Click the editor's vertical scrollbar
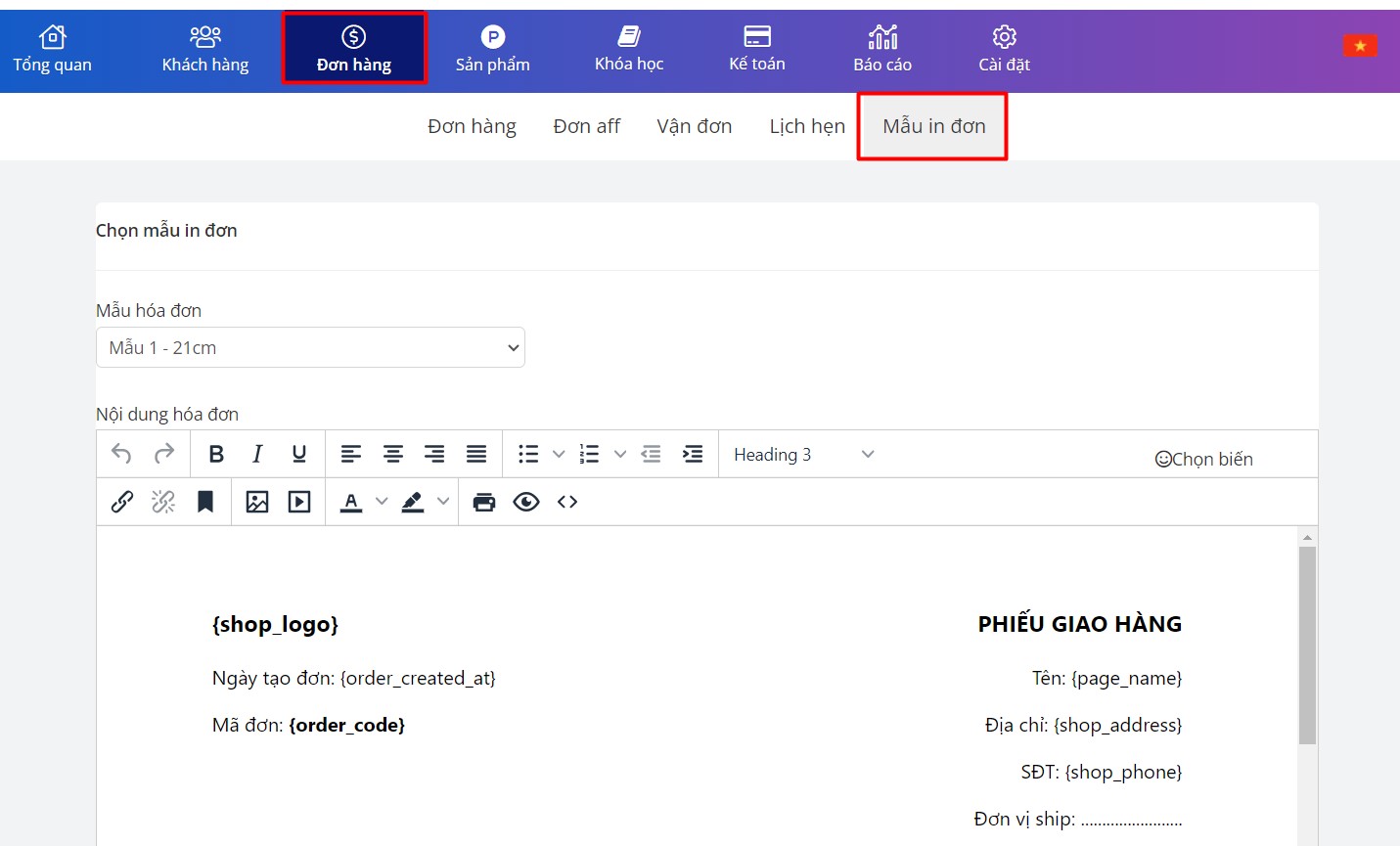1400x846 pixels. point(1307,646)
